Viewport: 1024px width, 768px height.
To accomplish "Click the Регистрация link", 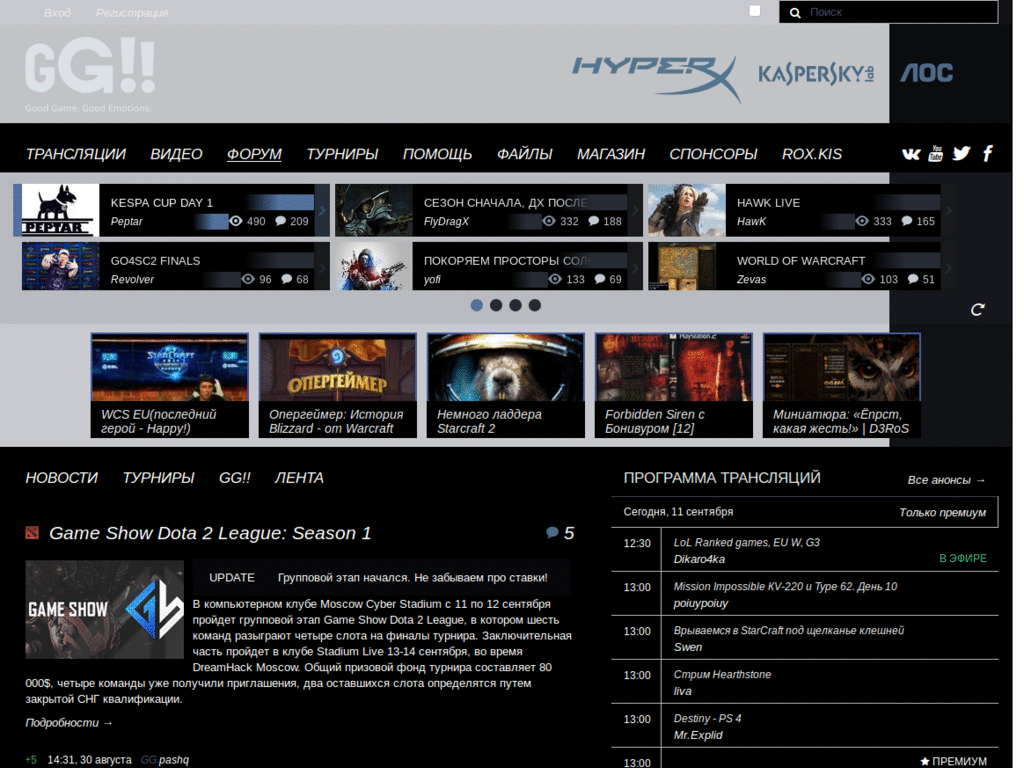I will coord(132,12).
